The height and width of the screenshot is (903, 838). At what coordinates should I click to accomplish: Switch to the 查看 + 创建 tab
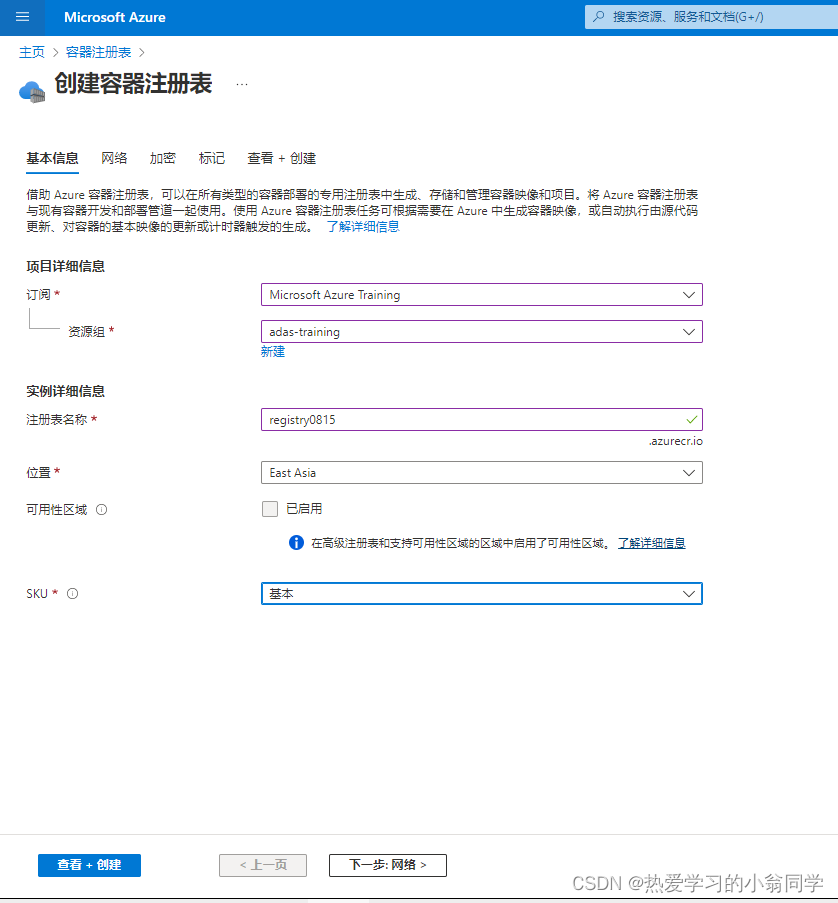click(x=282, y=158)
